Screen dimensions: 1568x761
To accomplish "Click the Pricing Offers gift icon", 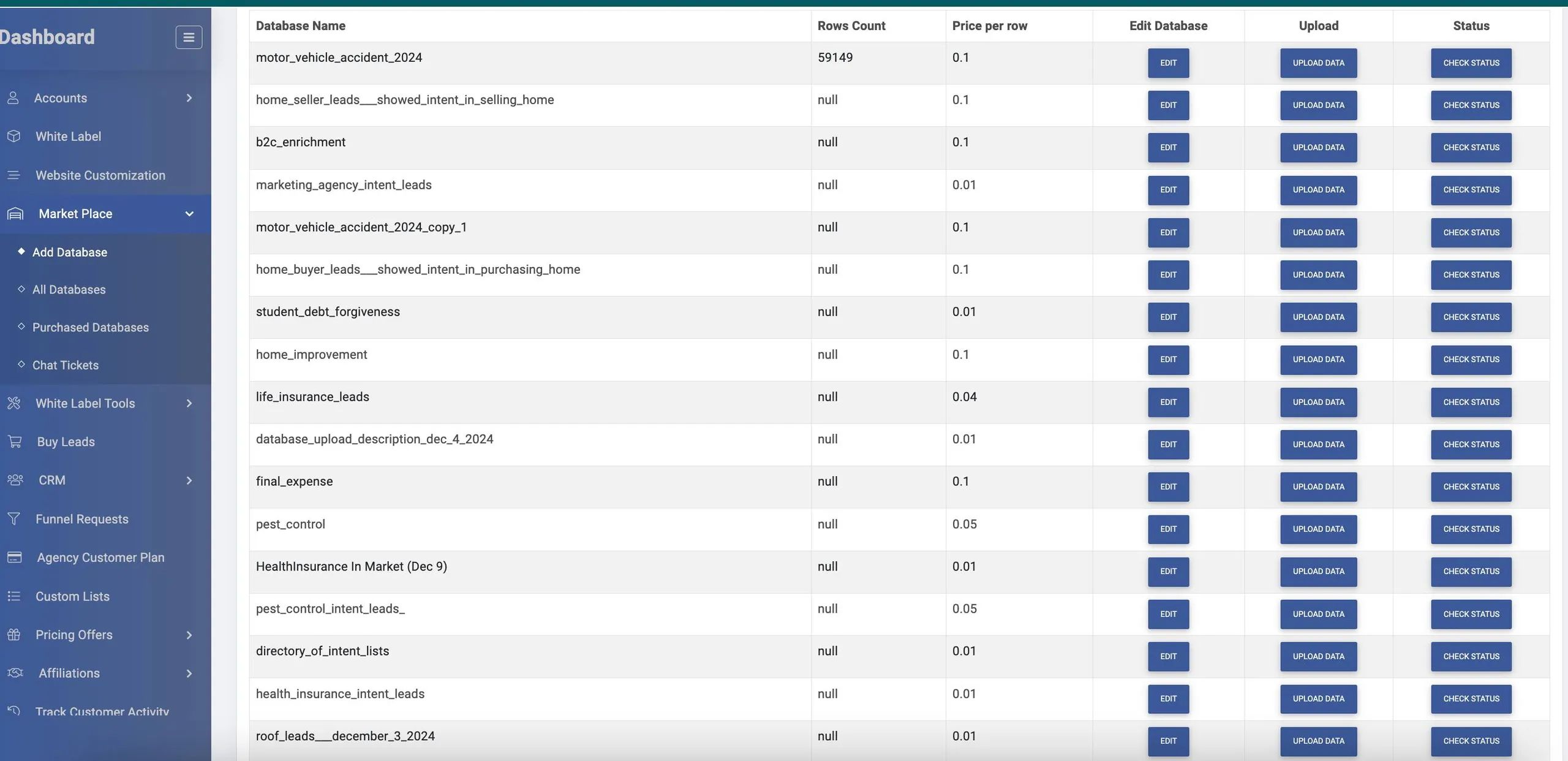I will click(x=14, y=635).
